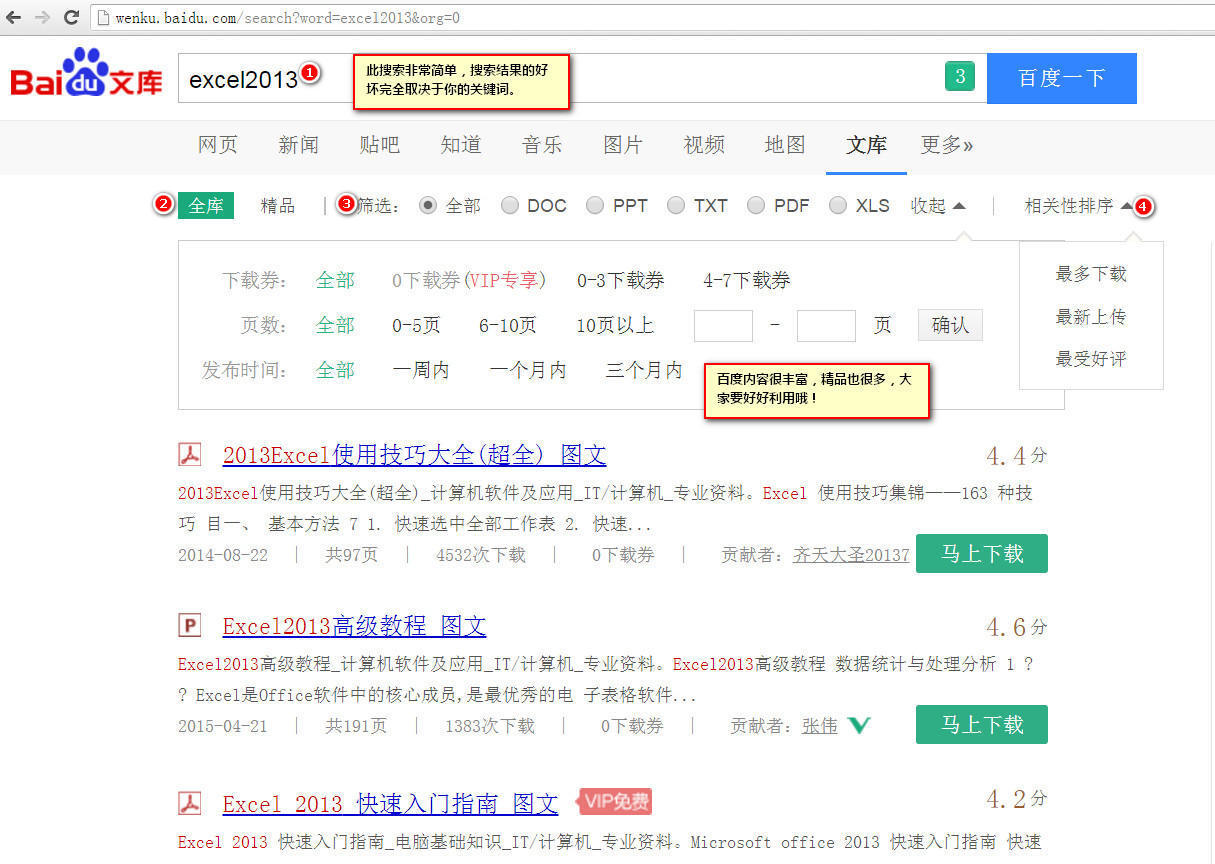Click the browser back arrow
Screen dimensions: 1215x864
click(14, 17)
